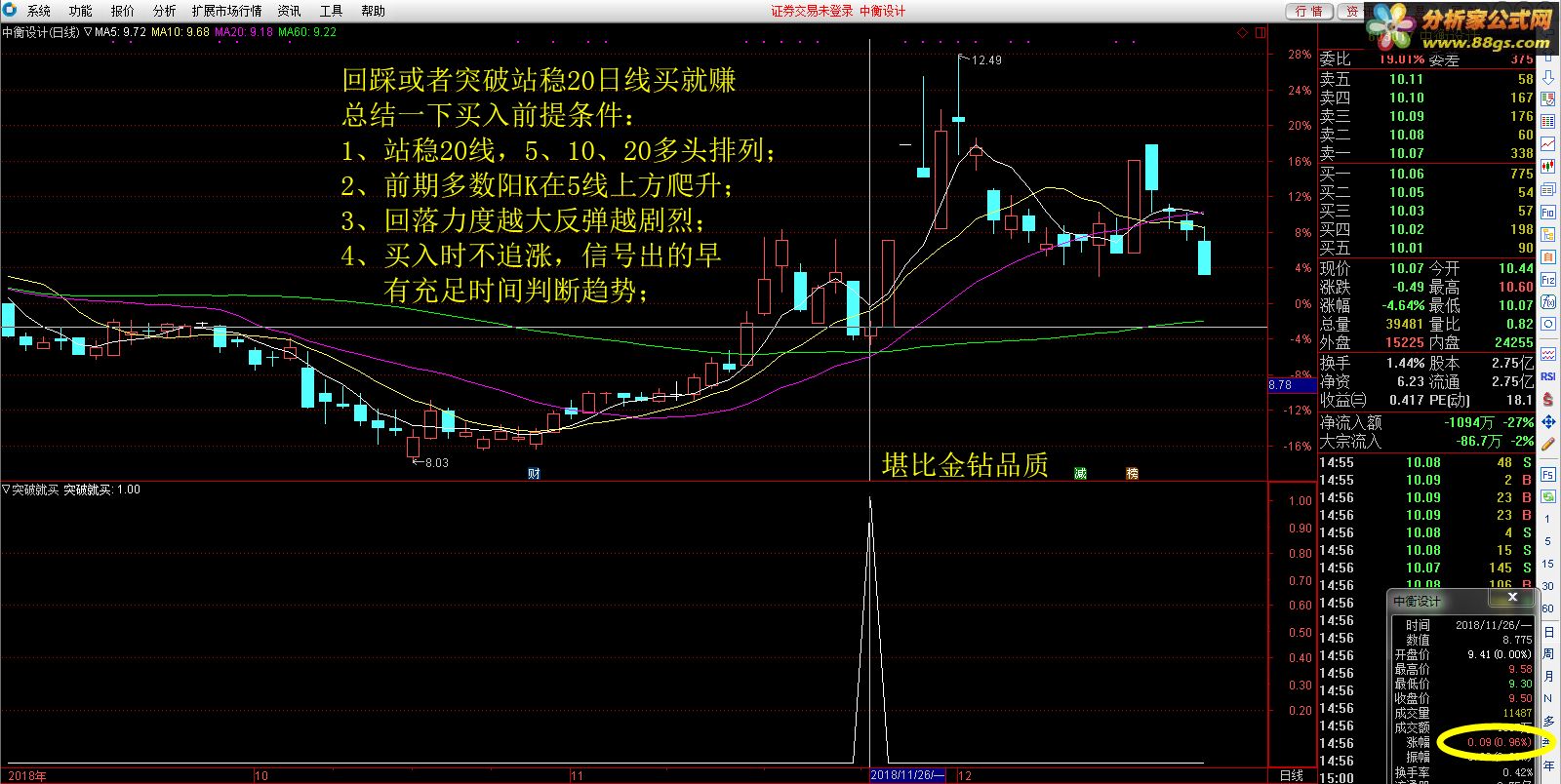Switch to 15-minute period
1561x784 pixels.
[x=1548, y=564]
